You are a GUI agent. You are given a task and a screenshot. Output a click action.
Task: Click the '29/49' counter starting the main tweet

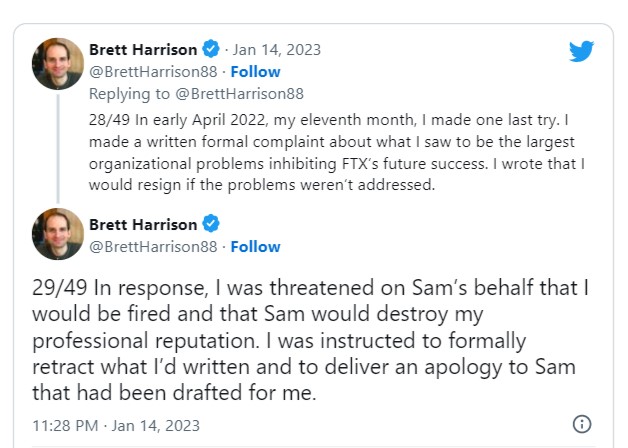click(x=59, y=289)
